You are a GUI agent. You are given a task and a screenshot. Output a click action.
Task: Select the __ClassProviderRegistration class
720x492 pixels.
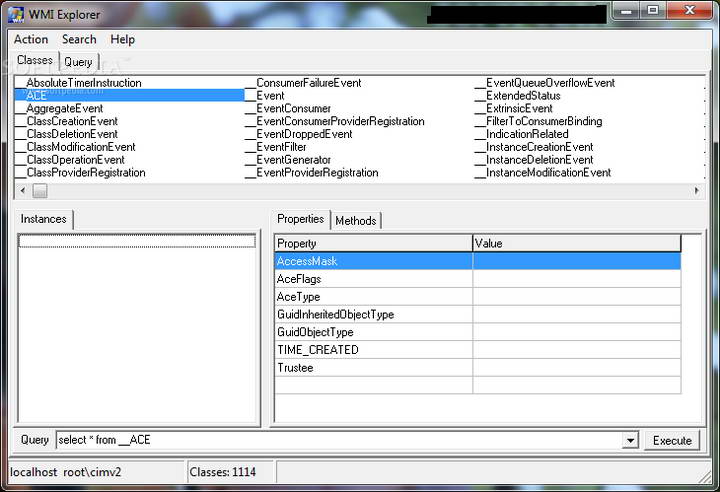click(80, 173)
